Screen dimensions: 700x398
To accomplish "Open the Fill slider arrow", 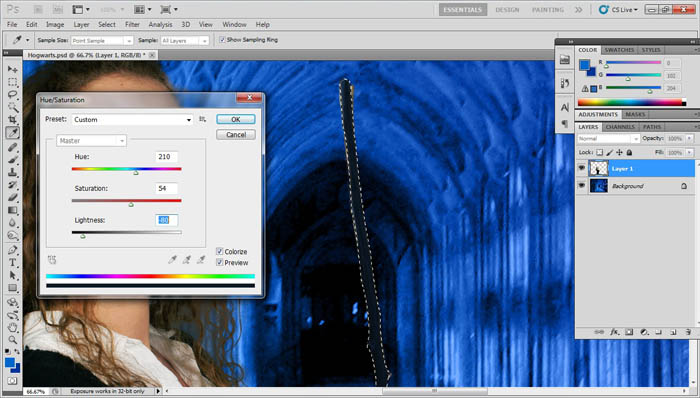I will [690, 153].
